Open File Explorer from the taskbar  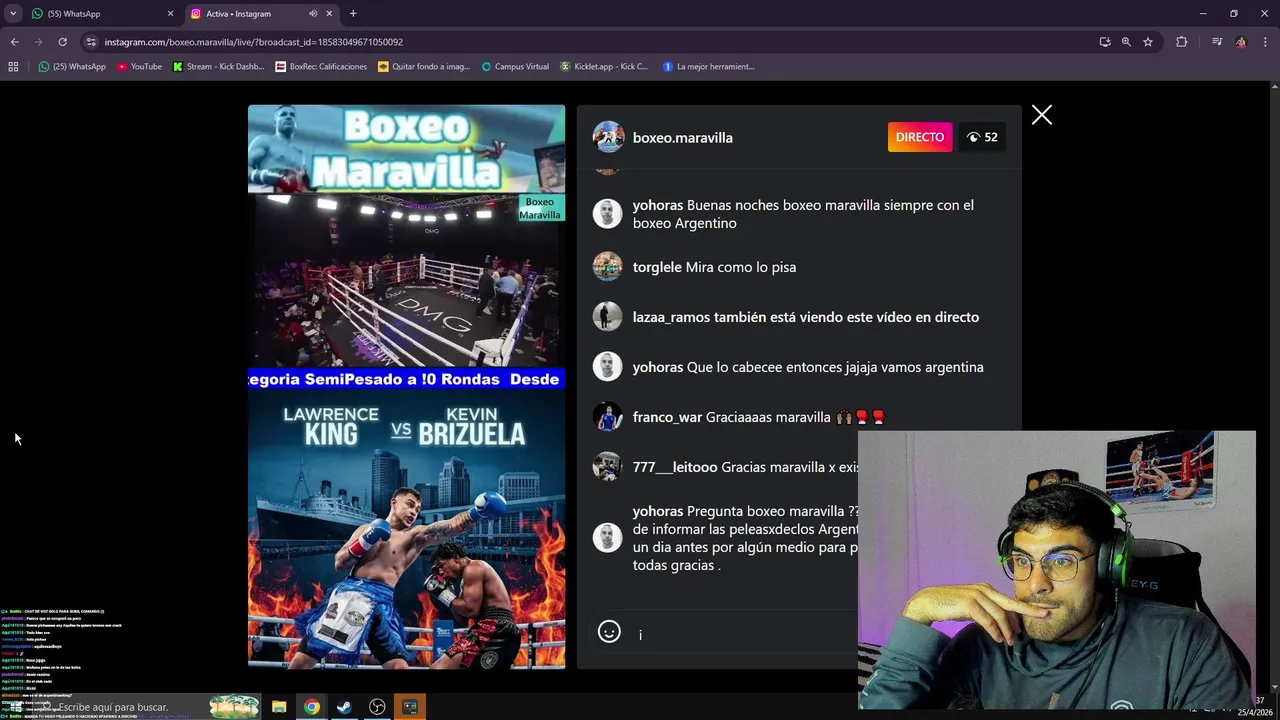279,707
